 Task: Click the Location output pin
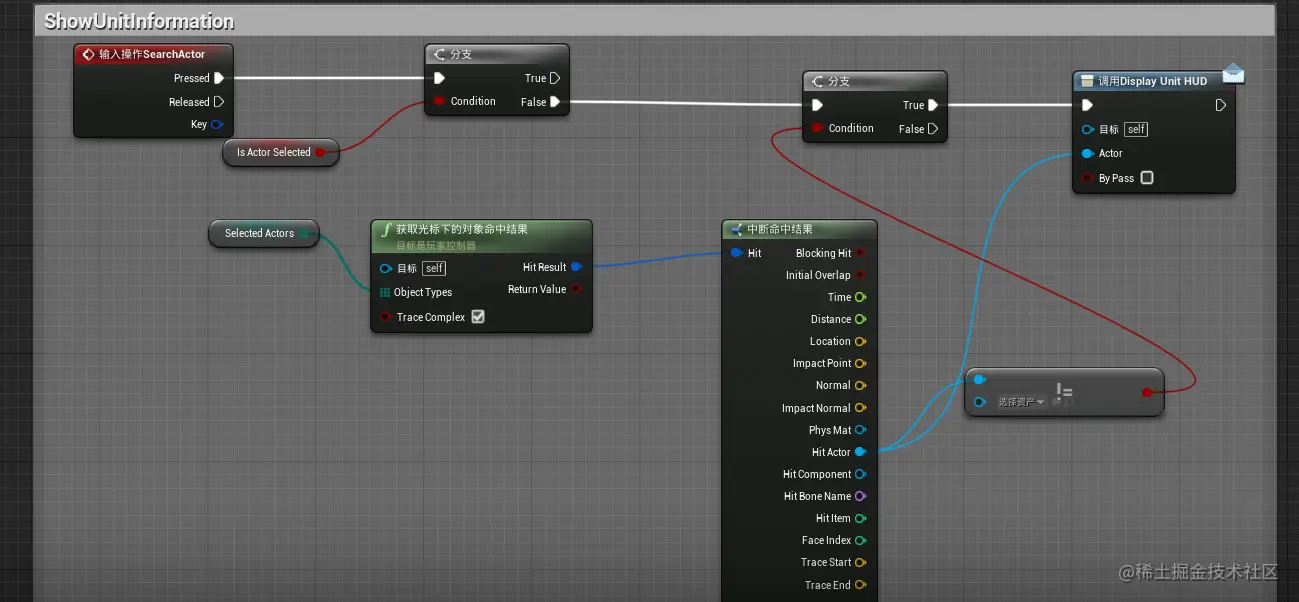[861, 341]
